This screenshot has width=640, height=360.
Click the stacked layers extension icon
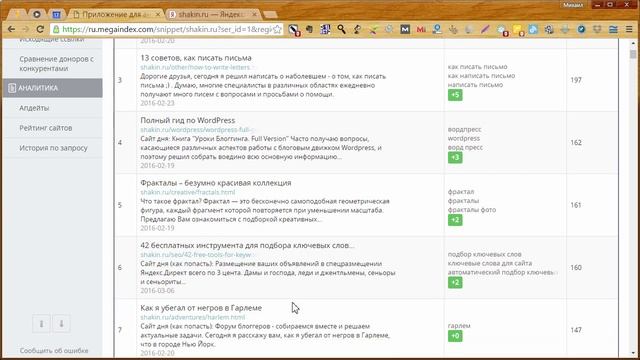pyautogui.click(x=613, y=29)
